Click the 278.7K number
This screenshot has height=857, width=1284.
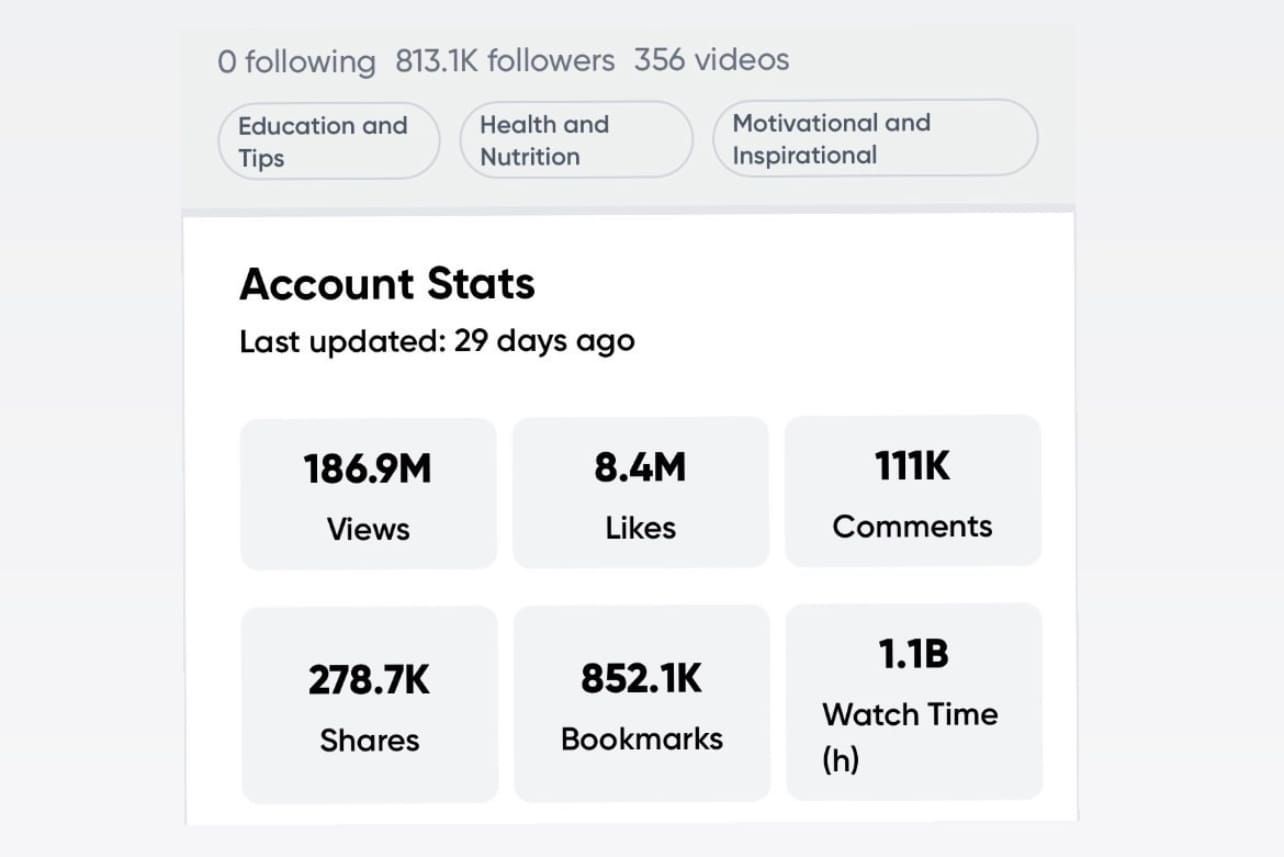tap(369, 680)
